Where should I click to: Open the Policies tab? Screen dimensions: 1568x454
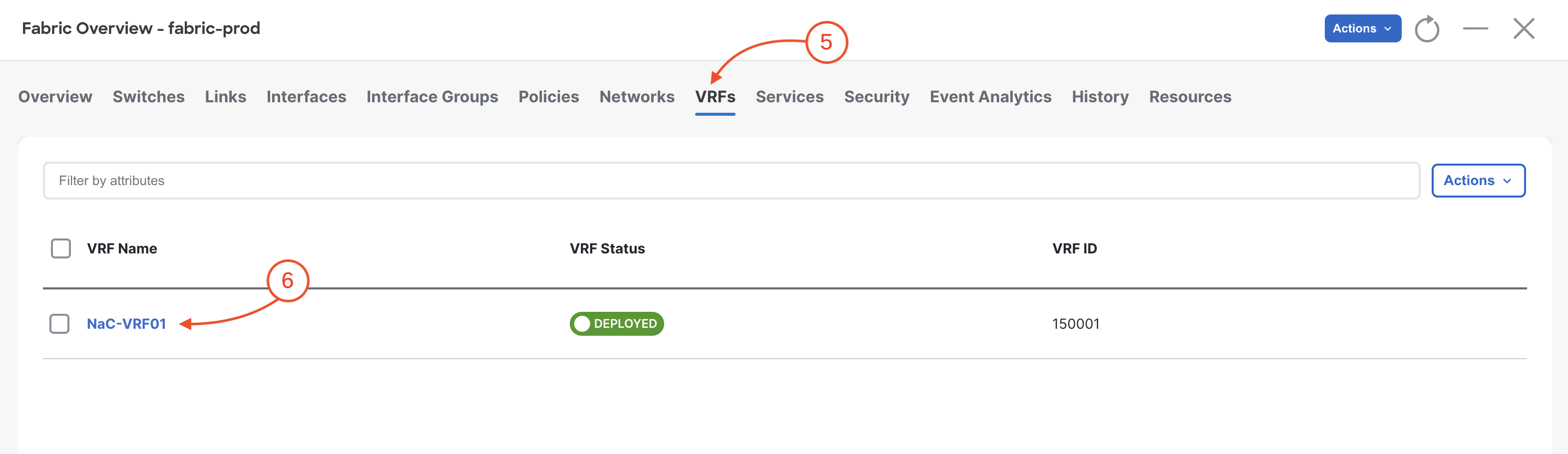548,97
